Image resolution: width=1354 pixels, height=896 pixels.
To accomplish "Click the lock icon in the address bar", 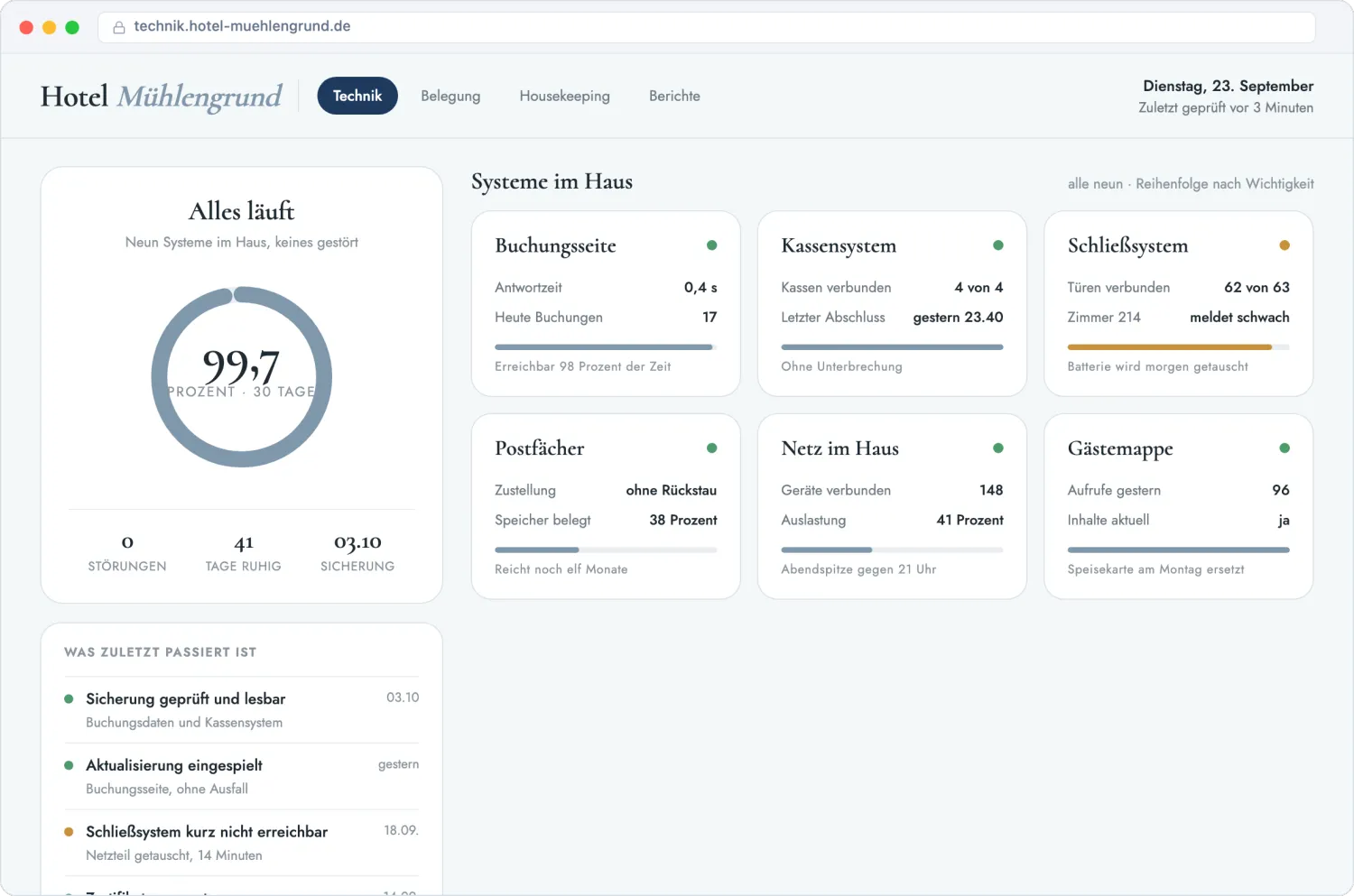I will [x=118, y=27].
